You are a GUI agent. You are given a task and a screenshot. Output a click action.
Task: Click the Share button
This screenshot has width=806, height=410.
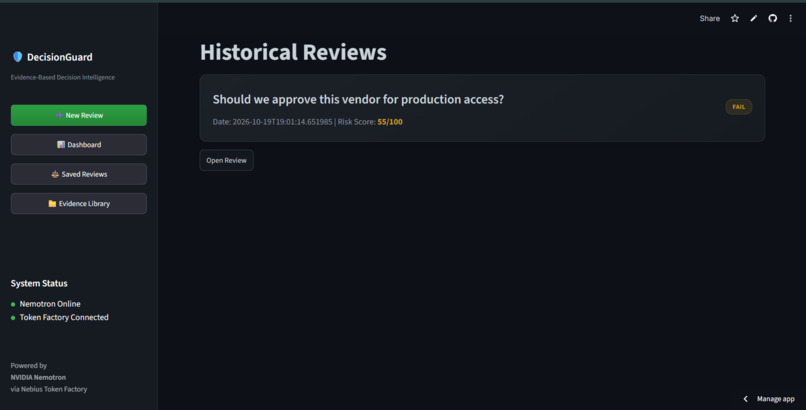click(x=709, y=18)
